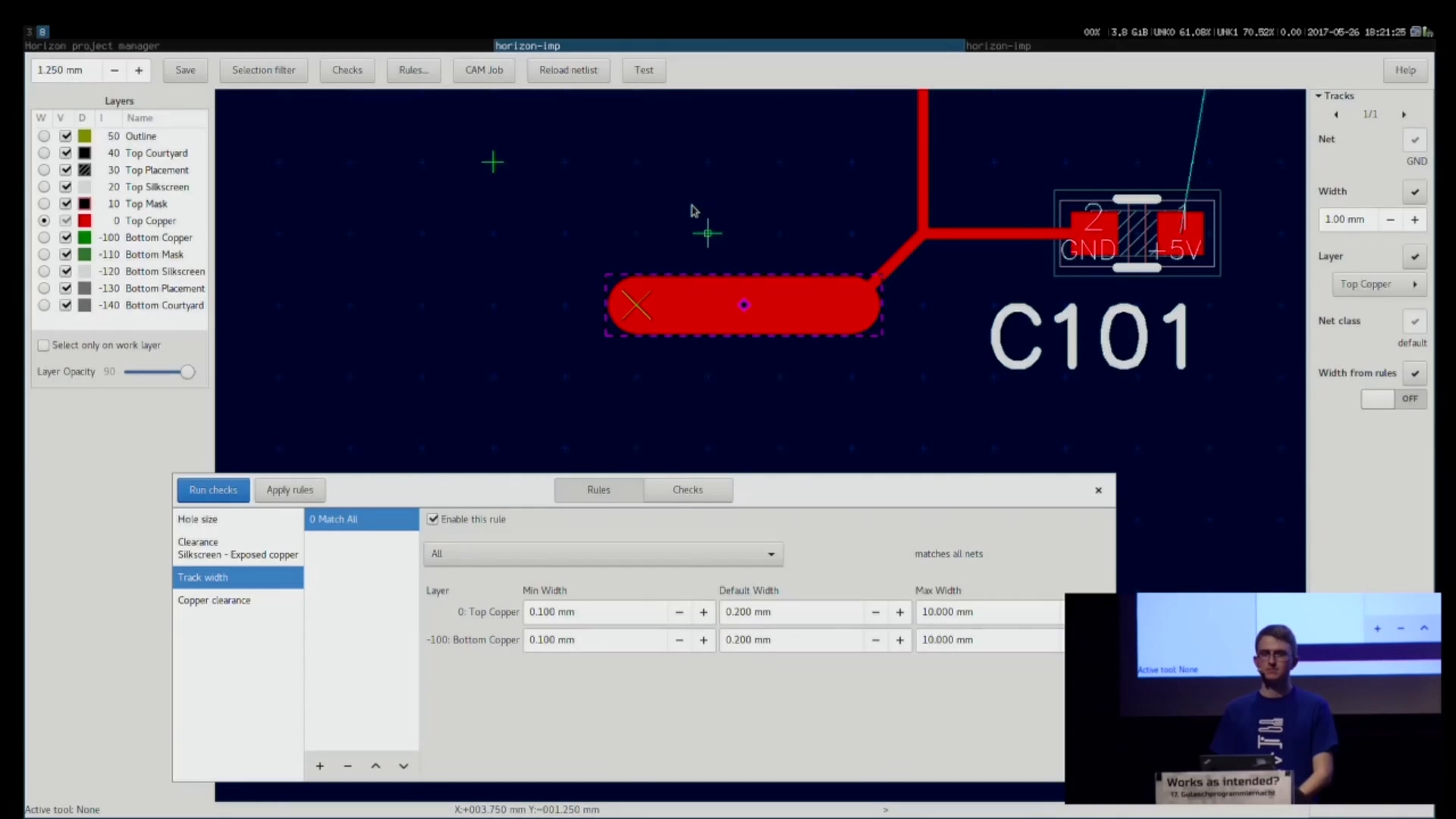1456x819 pixels.
Task: Edit Top Copper max width field
Action: [989, 613]
